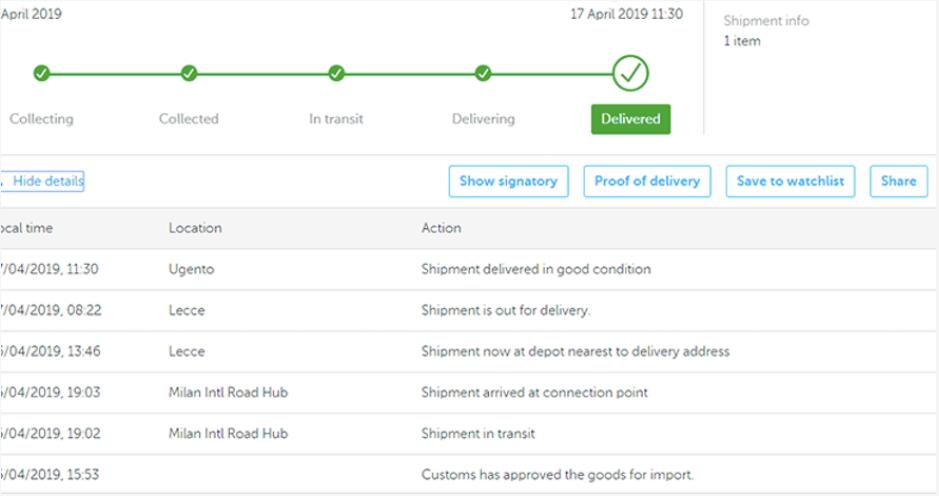This screenshot has height=496, width=939.
Task: Collapse tracking with Hide details
Action: 42,182
